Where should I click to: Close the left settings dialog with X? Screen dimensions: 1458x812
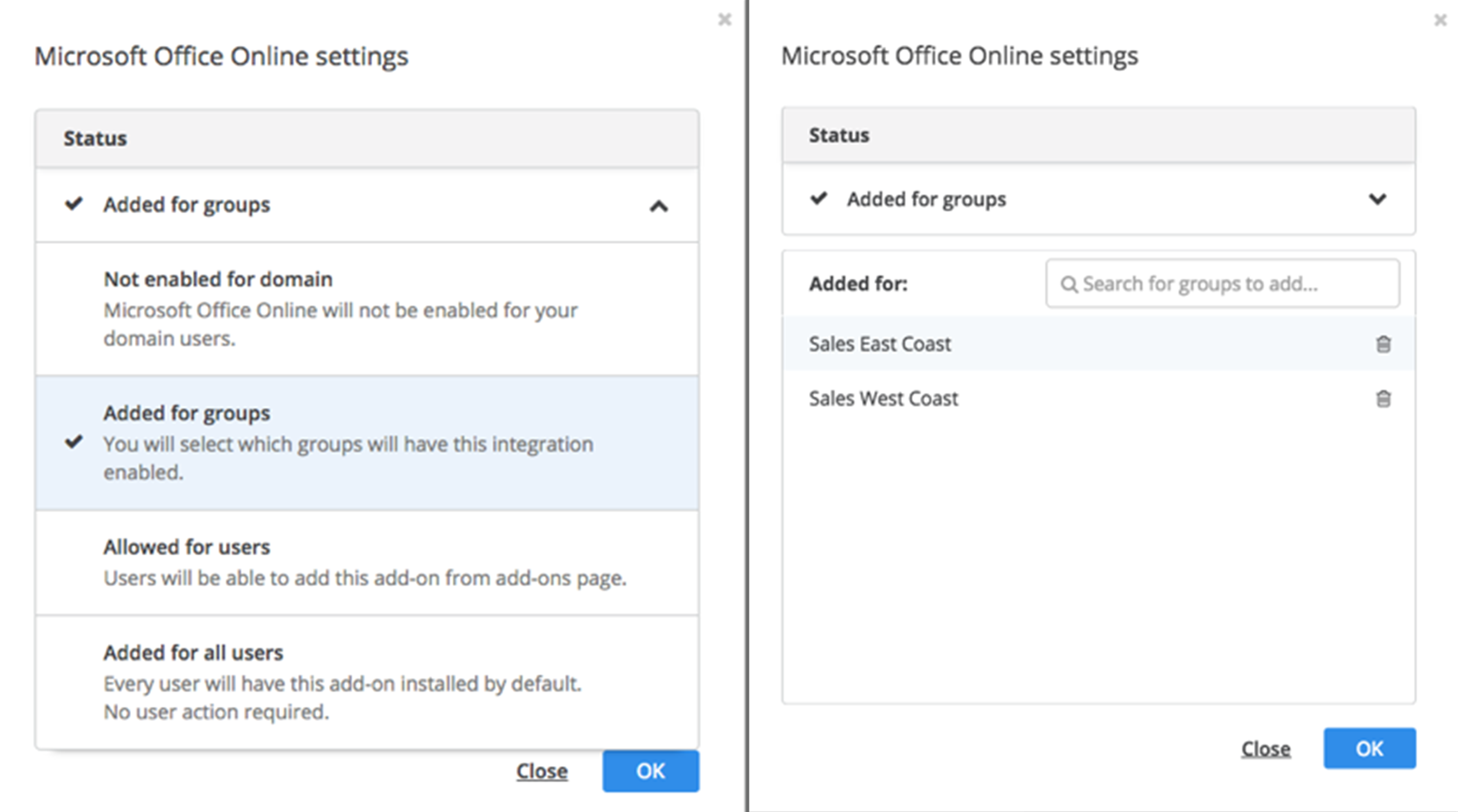(x=724, y=20)
